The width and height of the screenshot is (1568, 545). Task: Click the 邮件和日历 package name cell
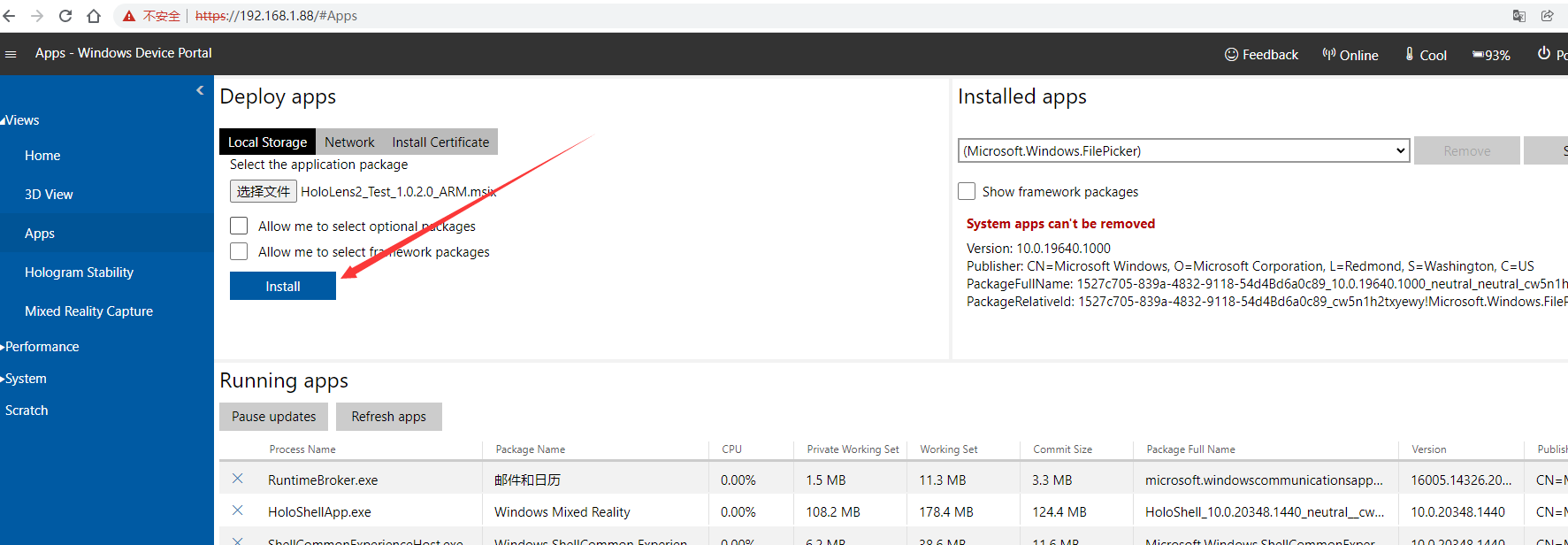(x=527, y=480)
